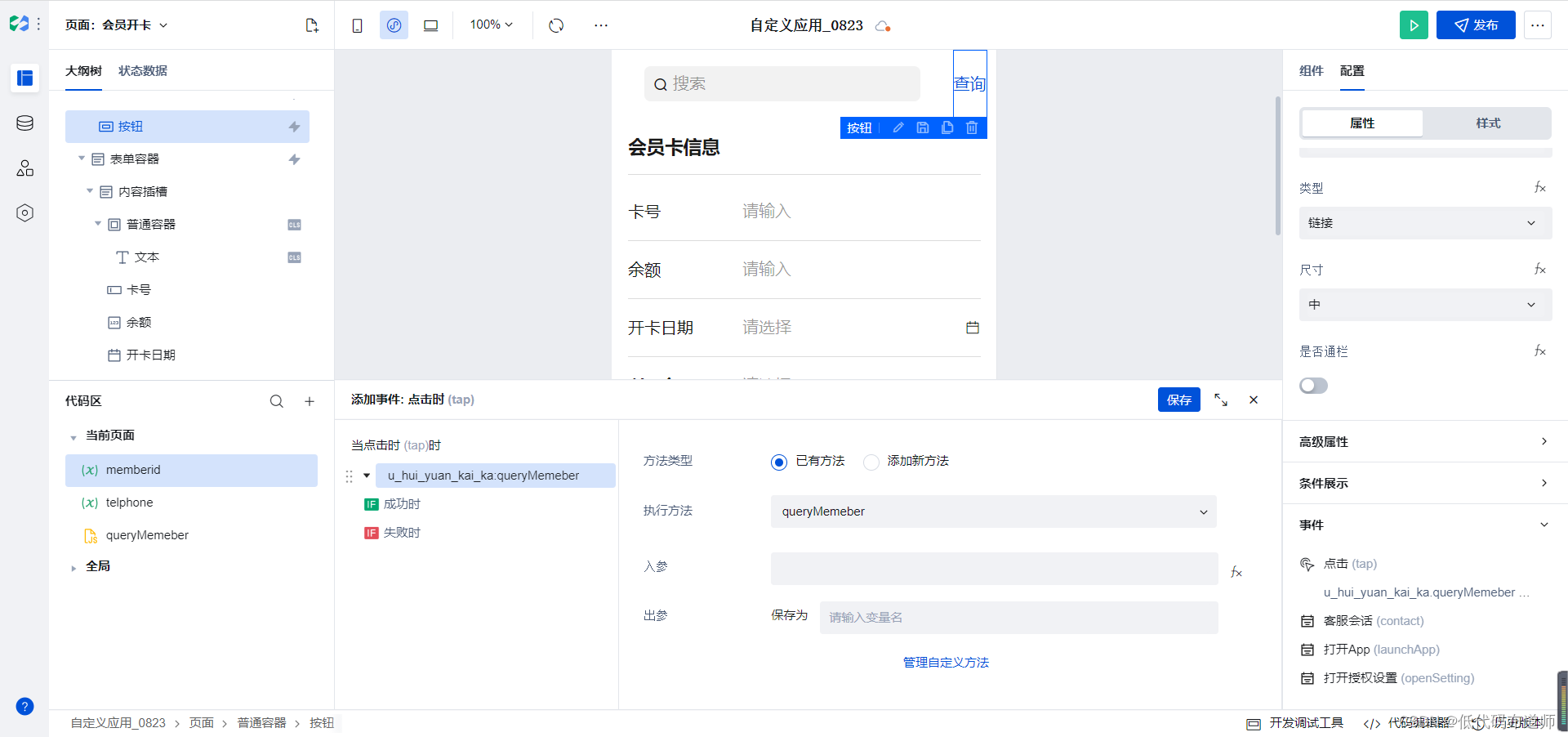Switch to the 组件 tab

coord(1312,71)
